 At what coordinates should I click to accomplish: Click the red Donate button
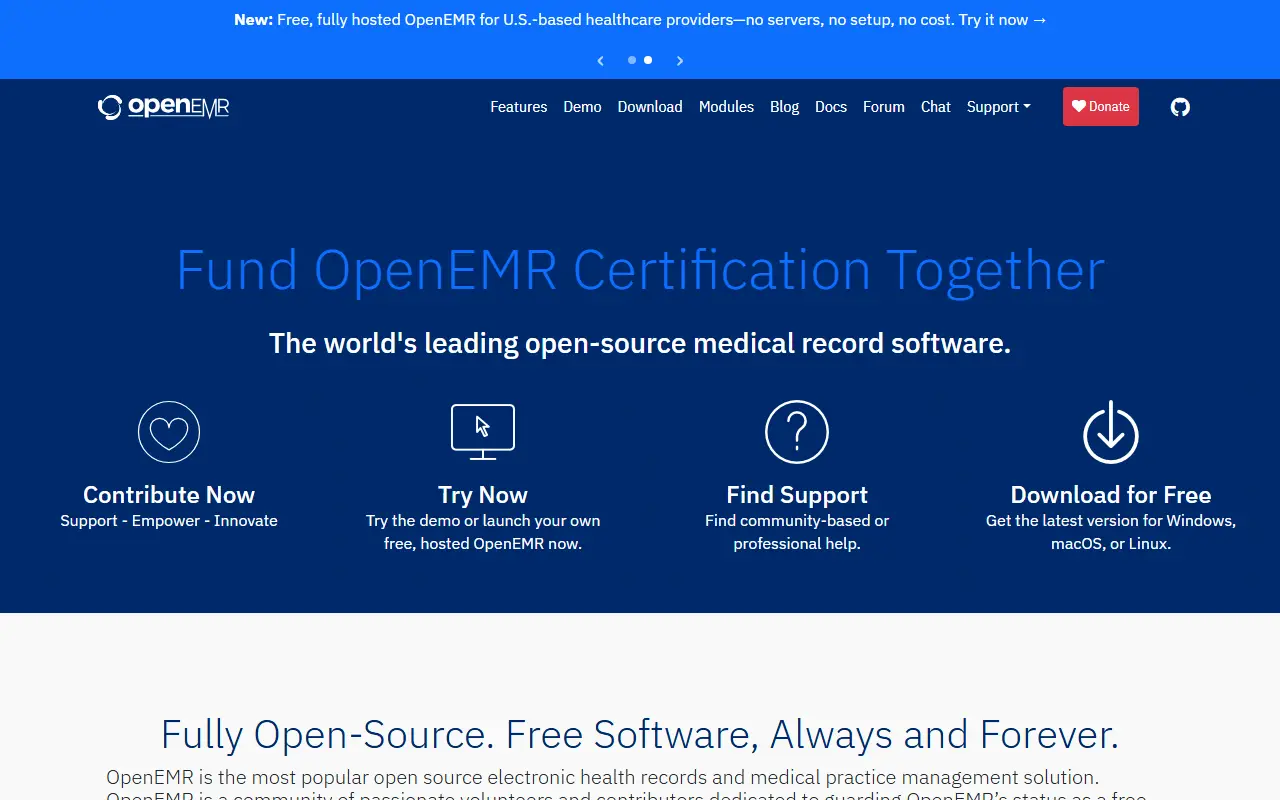(1101, 107)
